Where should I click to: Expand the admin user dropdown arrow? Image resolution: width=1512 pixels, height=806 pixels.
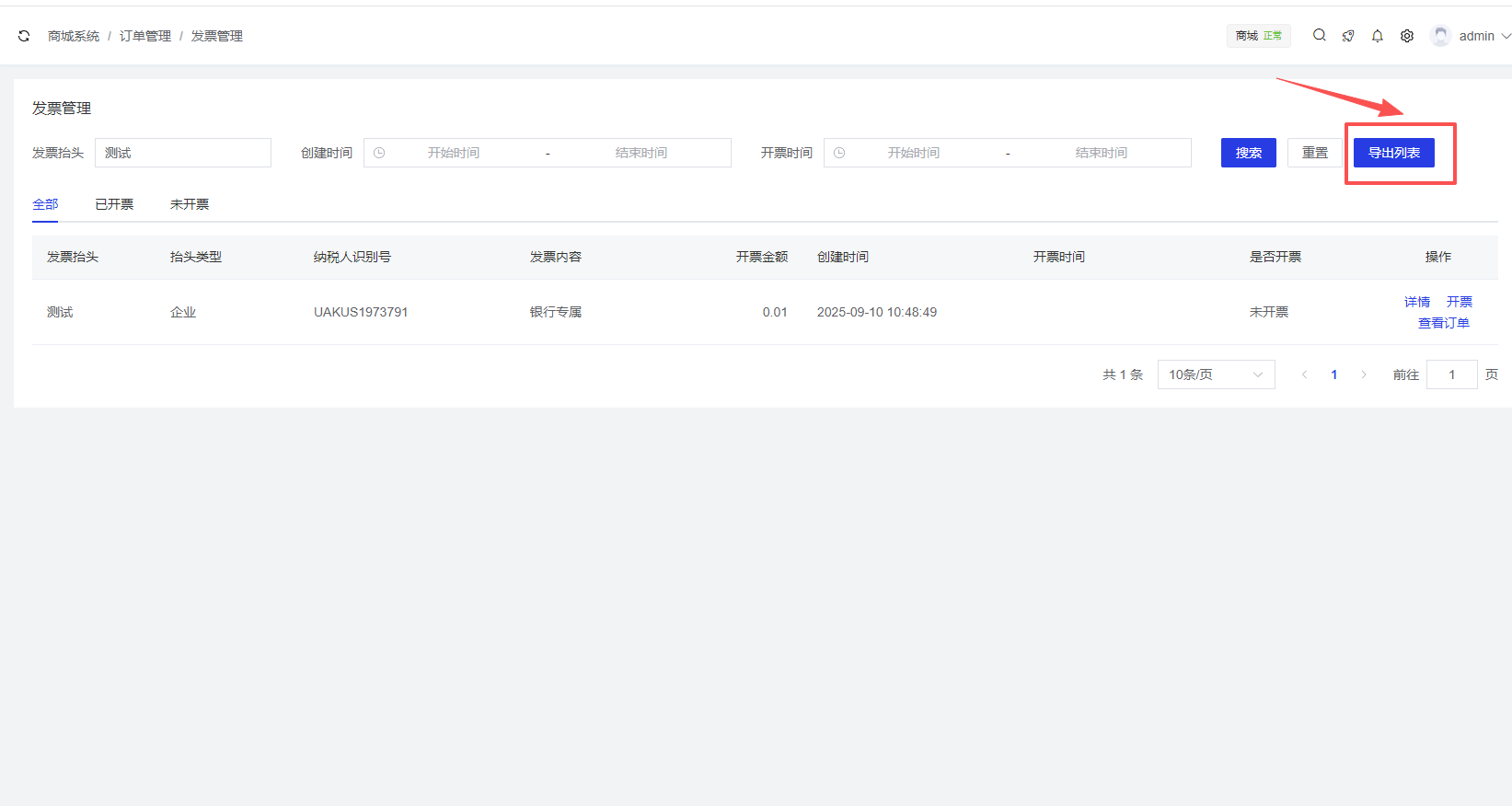click(1506, 36)
